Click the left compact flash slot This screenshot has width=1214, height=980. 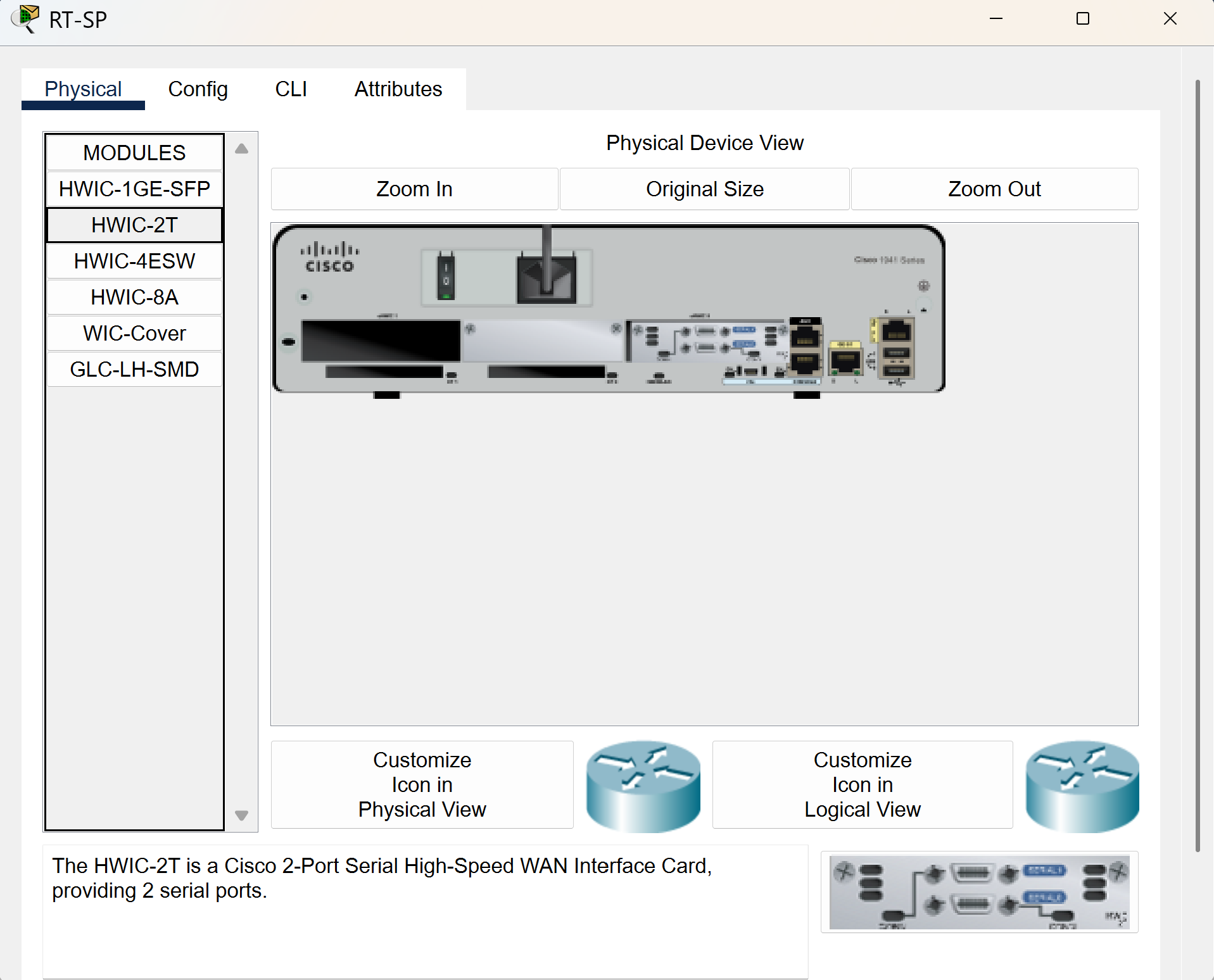point(384,372)
